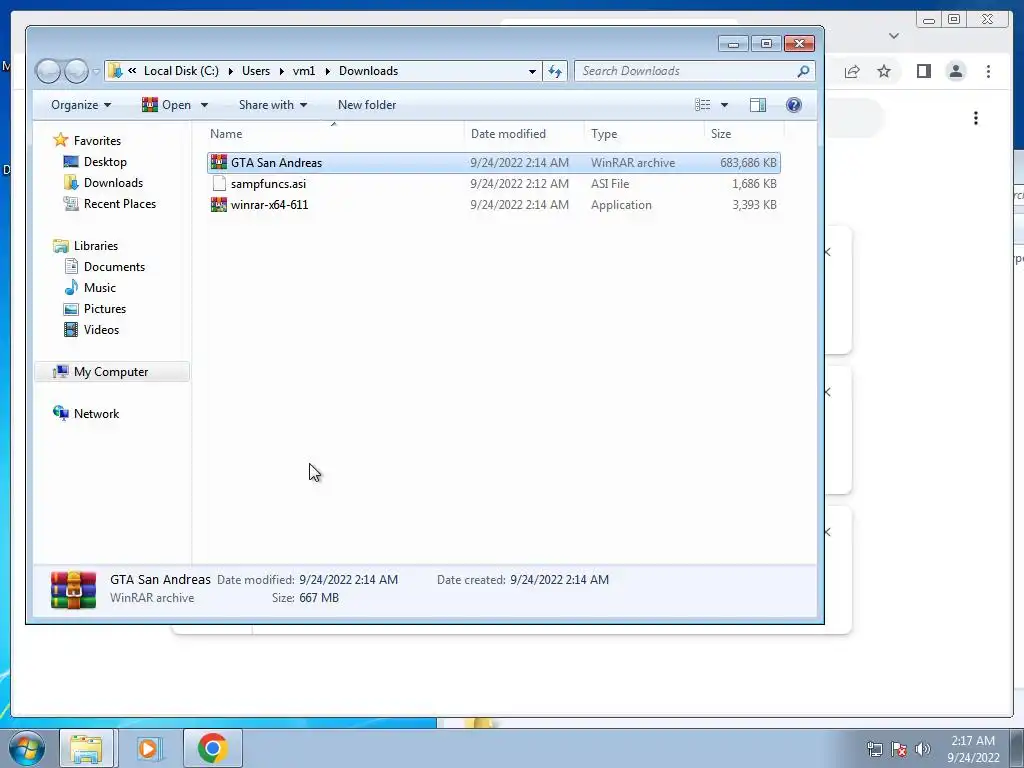
Task: Open Pictures library in navigation pane
Action: click(104, 308)
